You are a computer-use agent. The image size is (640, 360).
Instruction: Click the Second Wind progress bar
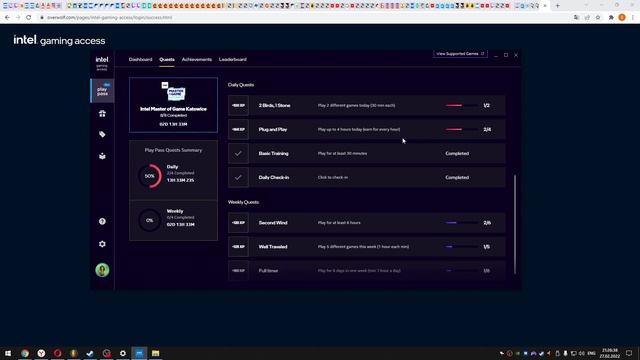point(461,223)
